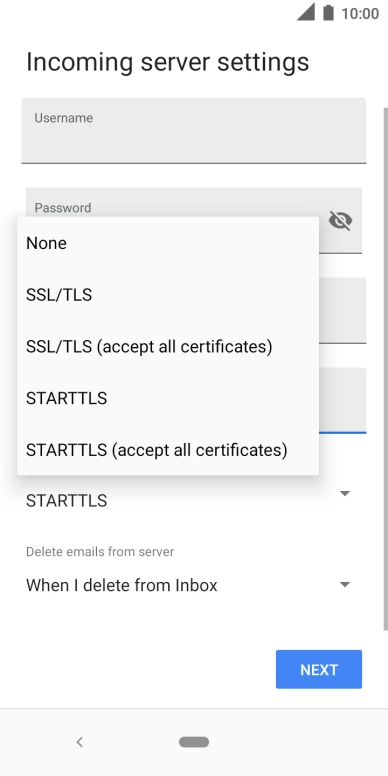The image size is (388, 776).
Task: Toggle password visibility eye icon
Action: tap(340, 221)
